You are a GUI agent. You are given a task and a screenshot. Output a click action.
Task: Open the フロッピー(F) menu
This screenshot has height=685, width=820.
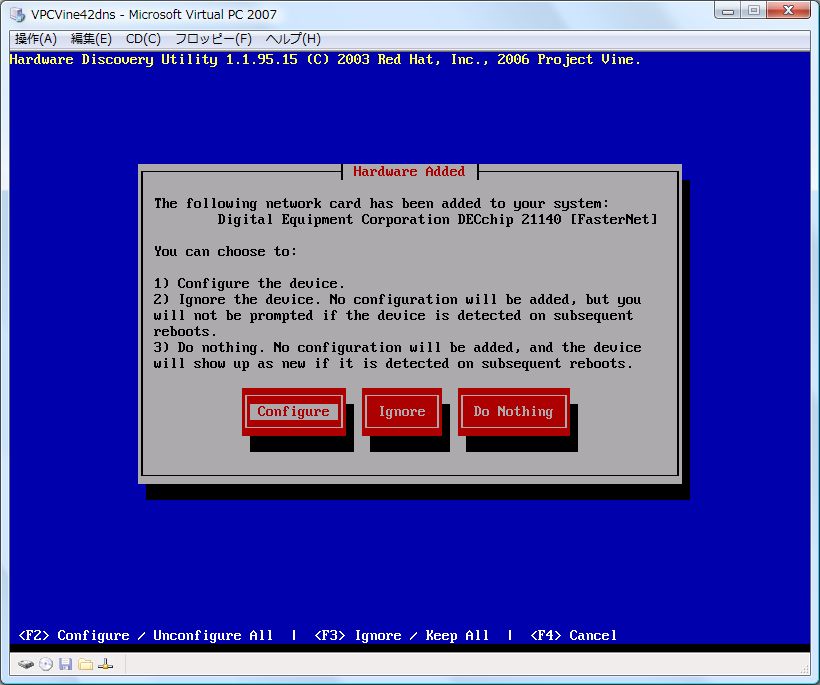[213, 39]
